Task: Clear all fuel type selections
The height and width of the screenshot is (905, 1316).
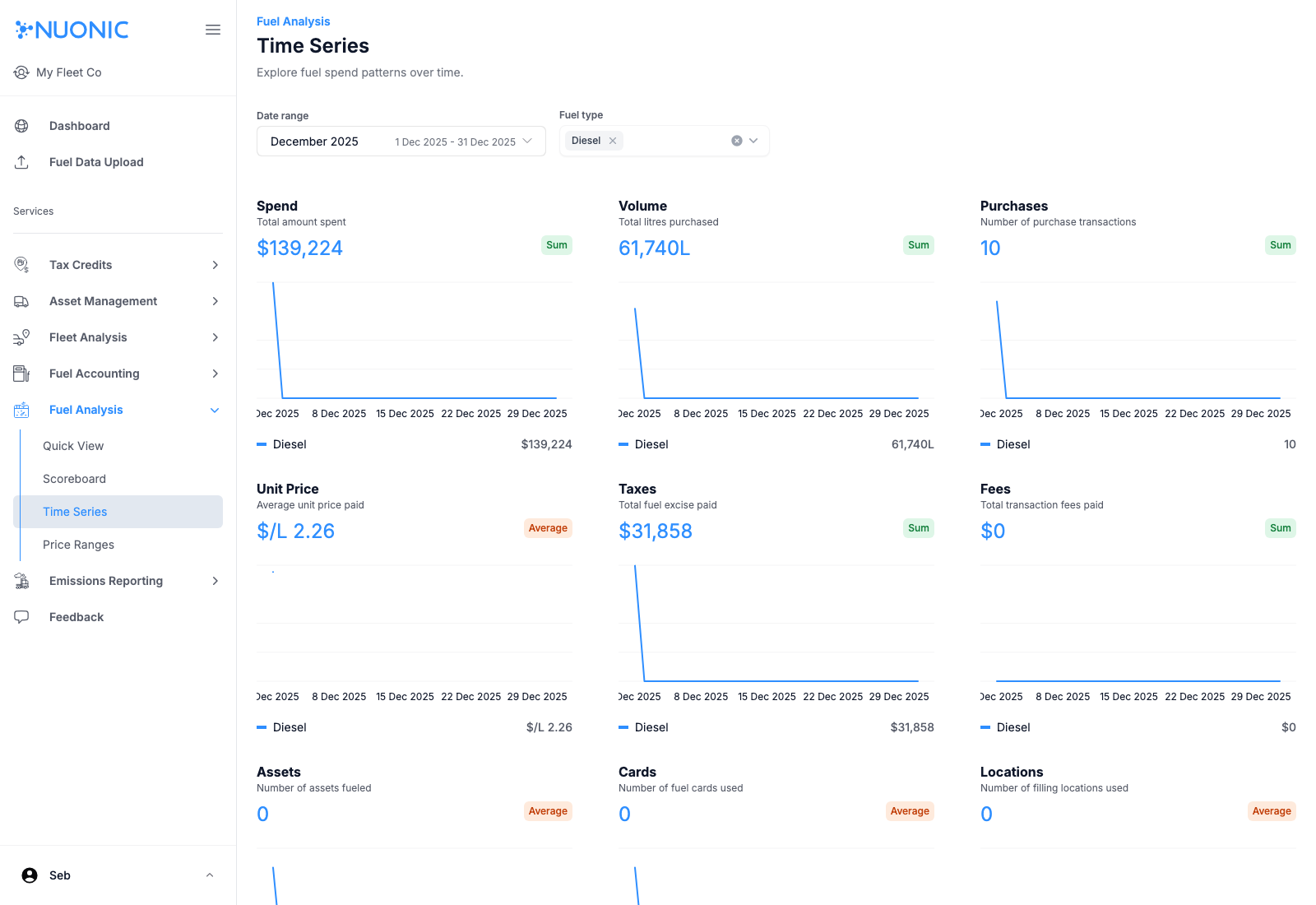Action: click(737, 141)
